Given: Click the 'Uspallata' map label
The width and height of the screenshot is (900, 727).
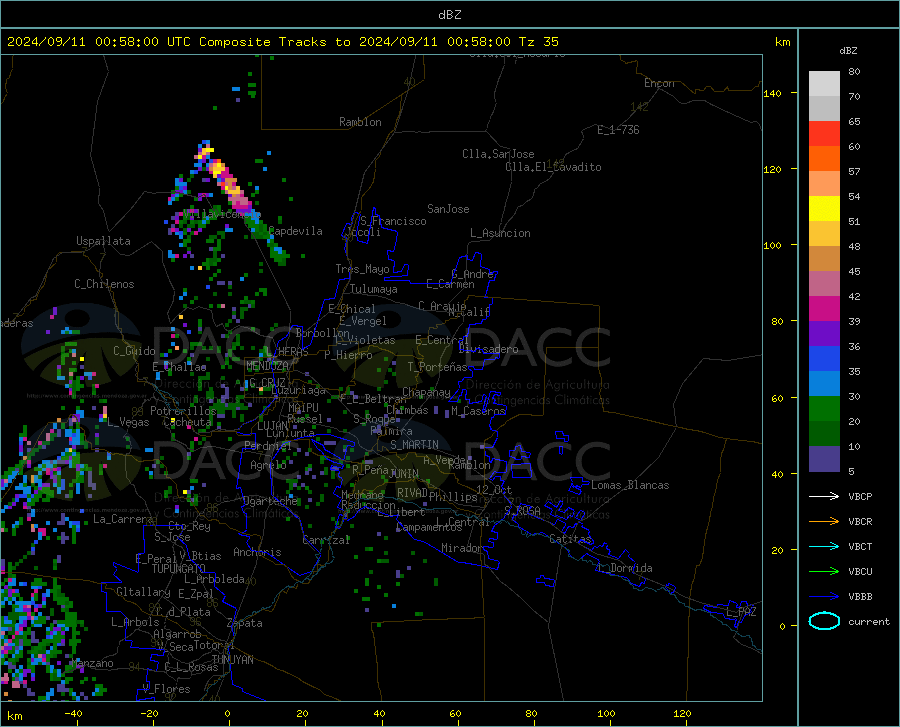Looking at the screenshot, I should pos(103,241).
